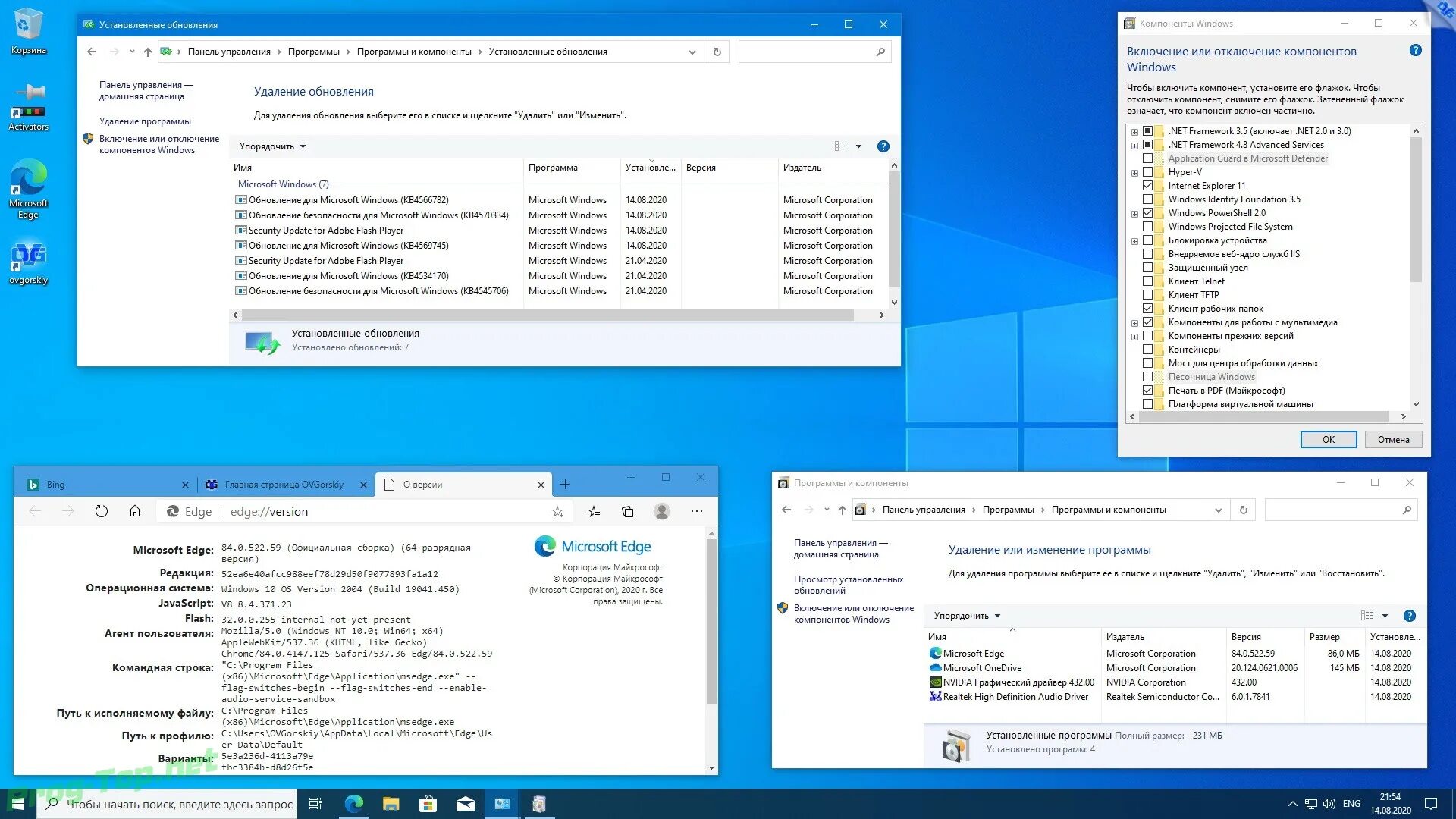This screenshot has height=819, width=1456.
Task: Open File Explorer from the taskbar
Action: (x=391, y=804)
